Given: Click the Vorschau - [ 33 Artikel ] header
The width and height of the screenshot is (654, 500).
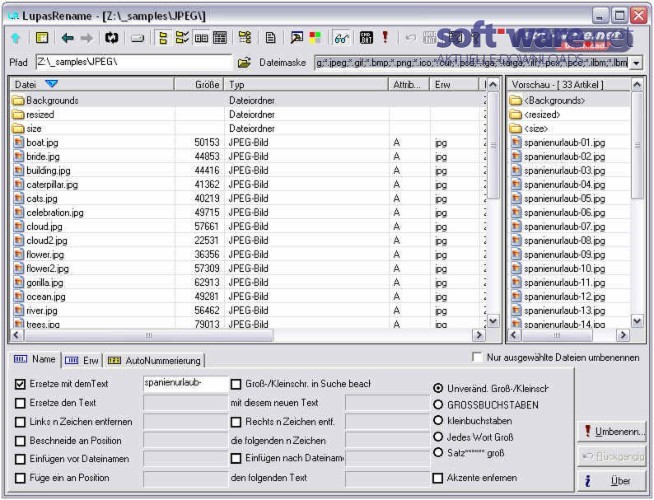Looking at the screenshot, I should pyautogui.click(x=568, y=85).
